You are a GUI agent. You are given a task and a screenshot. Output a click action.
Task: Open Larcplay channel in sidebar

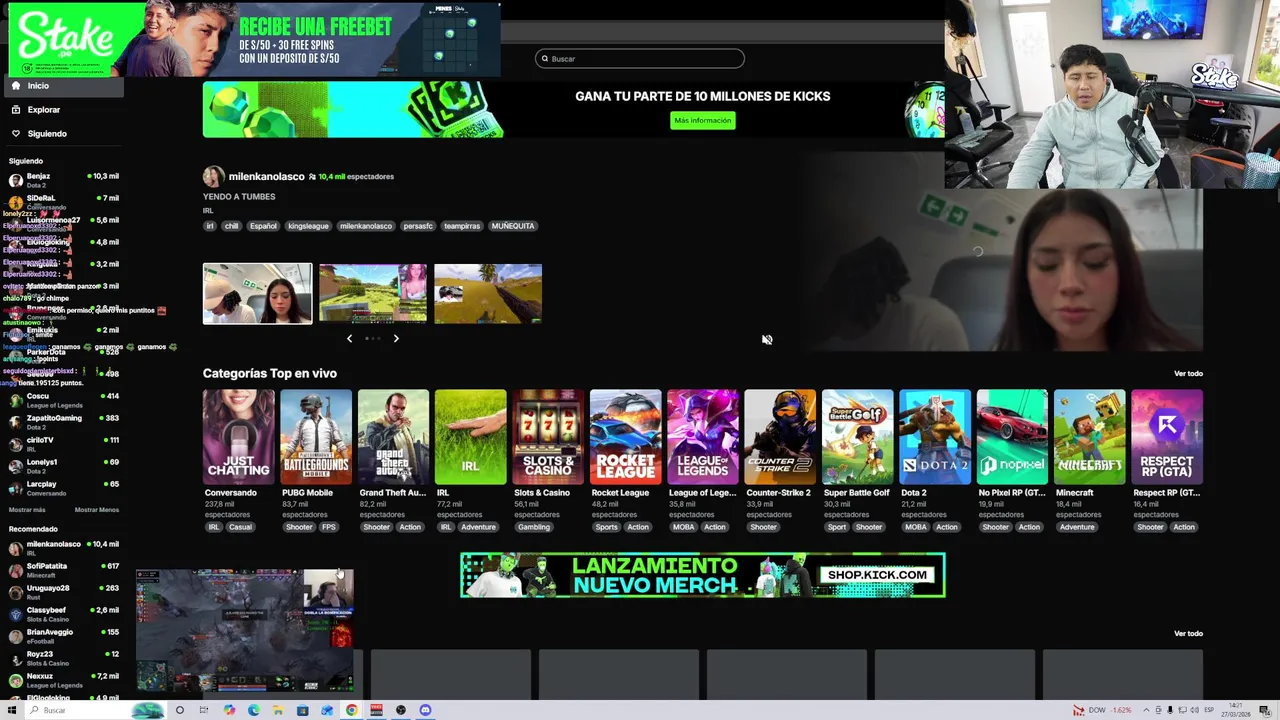point(62,488)
